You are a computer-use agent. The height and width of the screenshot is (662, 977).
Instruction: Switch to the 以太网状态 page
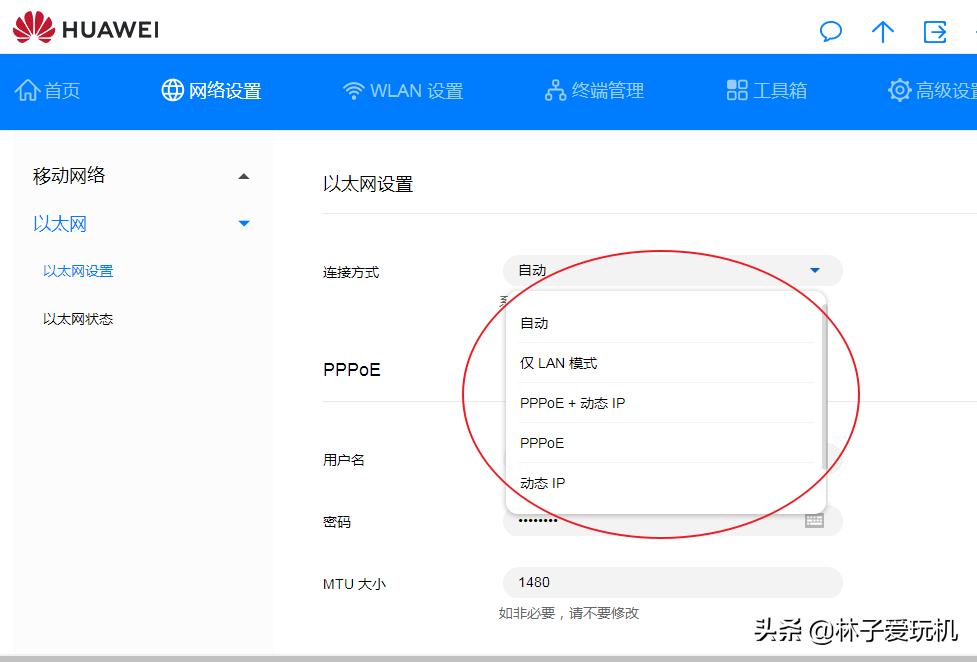click(77, 318)
